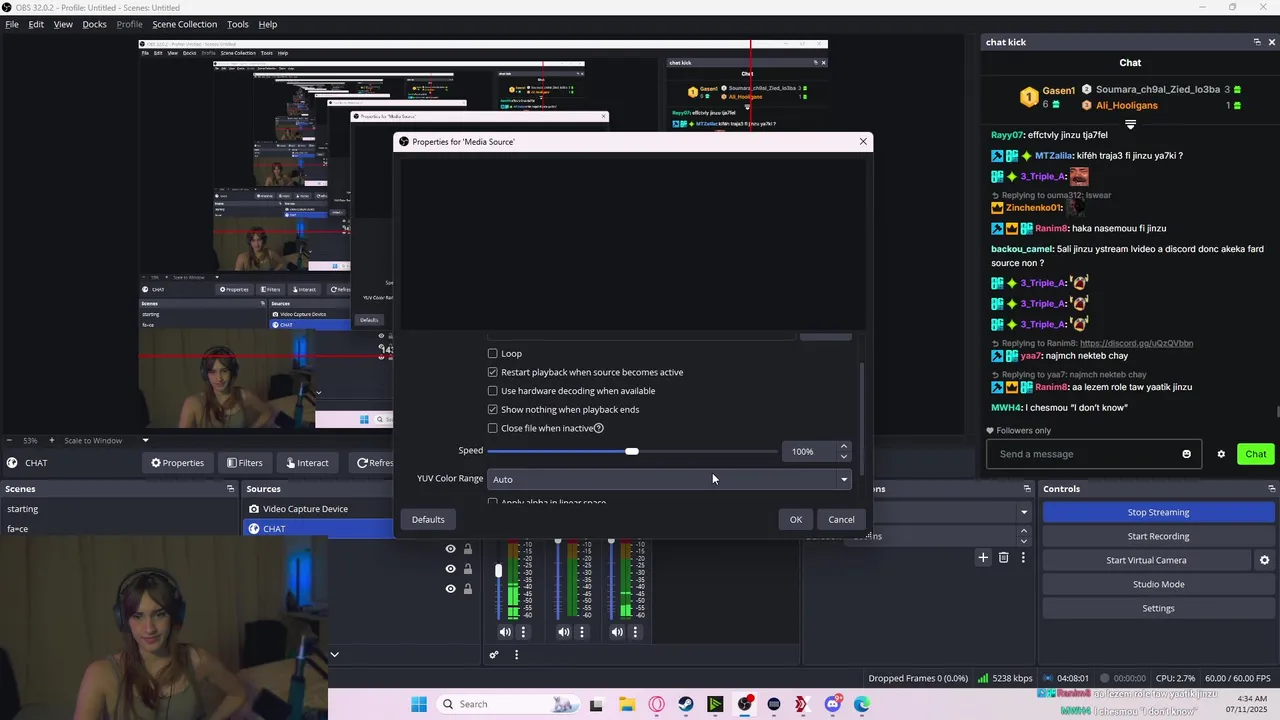Open File Explorer from the taskbar

[x=627, y=704]
